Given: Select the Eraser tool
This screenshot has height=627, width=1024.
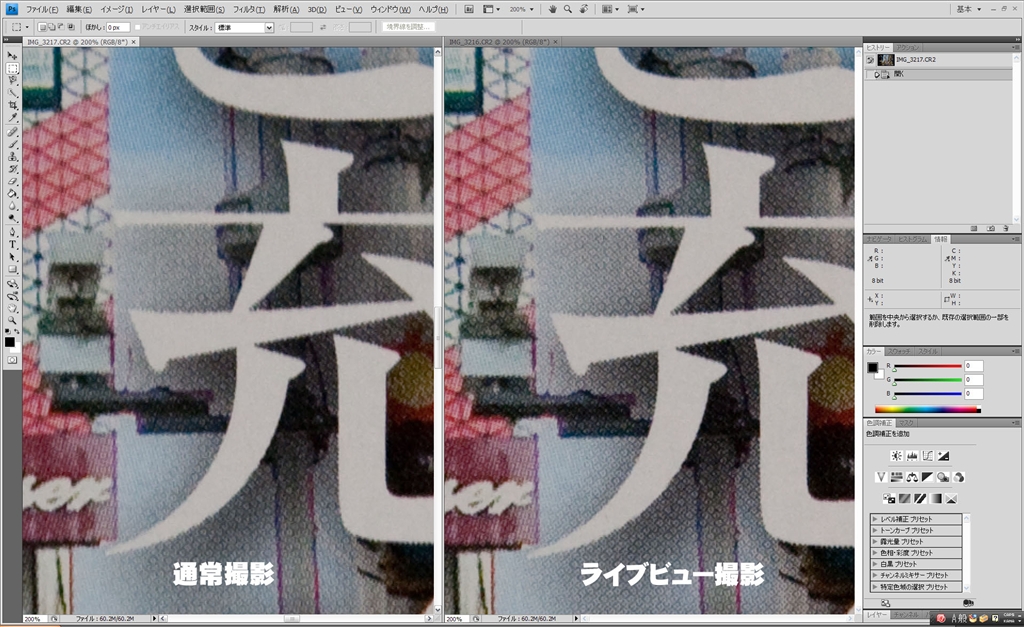Looking at the screenshot, I should 12,182.
